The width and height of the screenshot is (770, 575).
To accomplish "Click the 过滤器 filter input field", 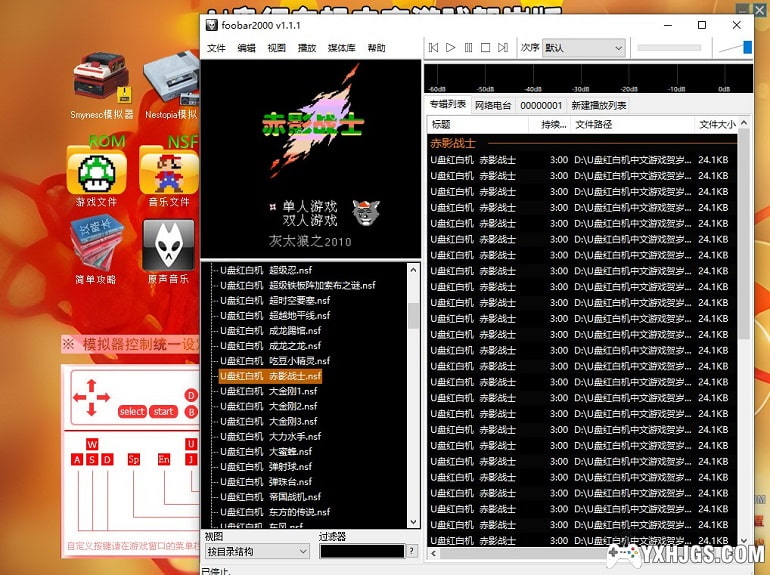I will pyautogui.click(x=361, y=551).
